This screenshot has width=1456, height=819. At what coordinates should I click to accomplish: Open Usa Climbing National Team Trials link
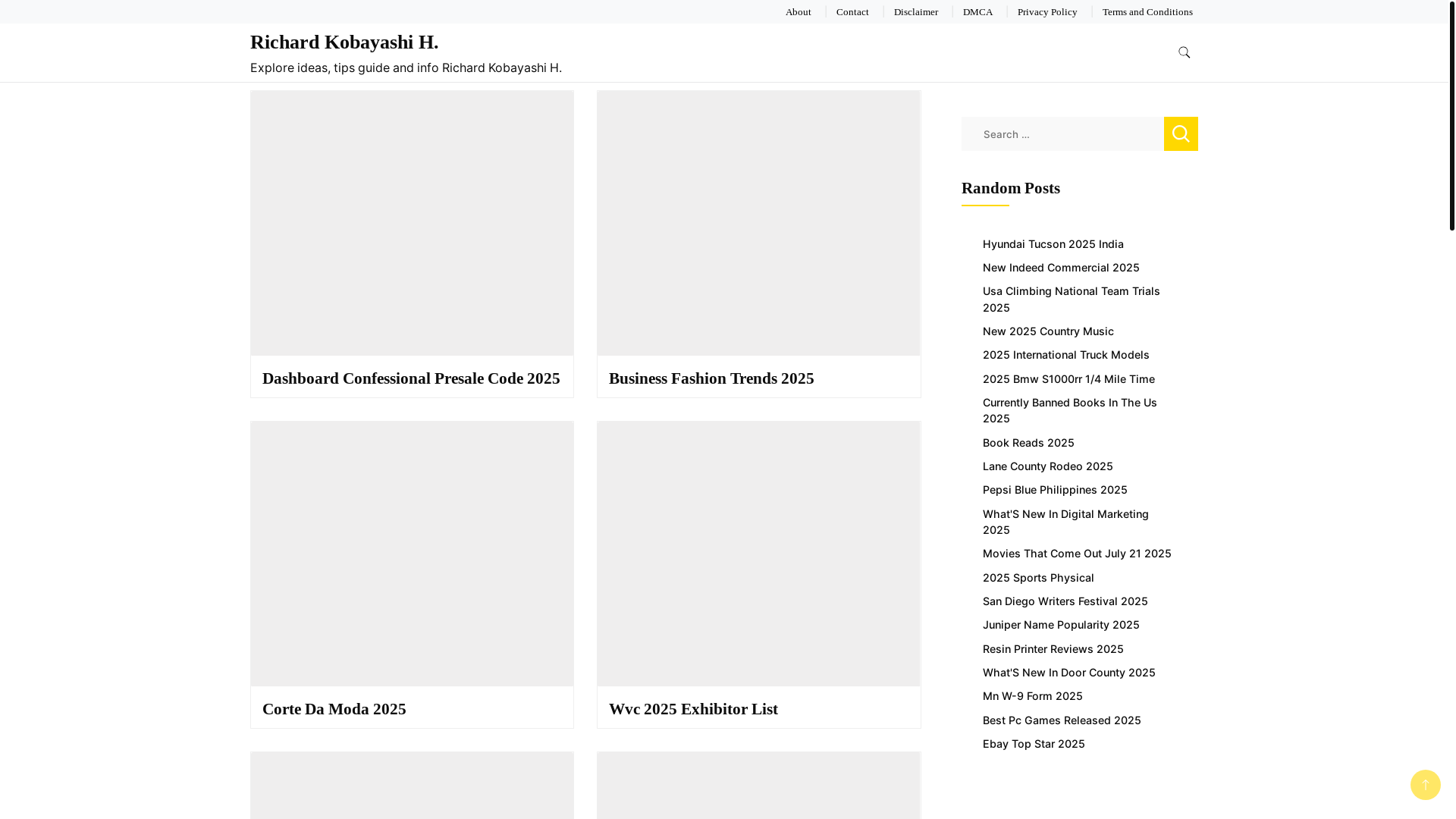1071,300
